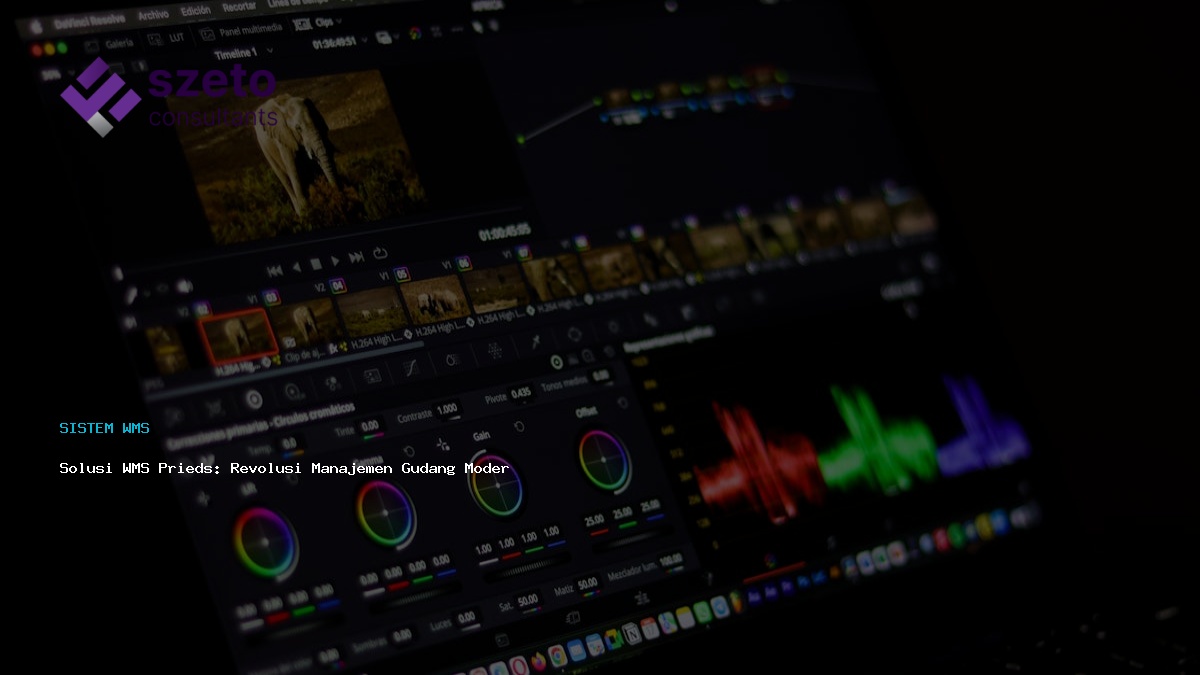Open the Archivo menu
Screen dimensions: 1200x675
[x=153, y=15]
